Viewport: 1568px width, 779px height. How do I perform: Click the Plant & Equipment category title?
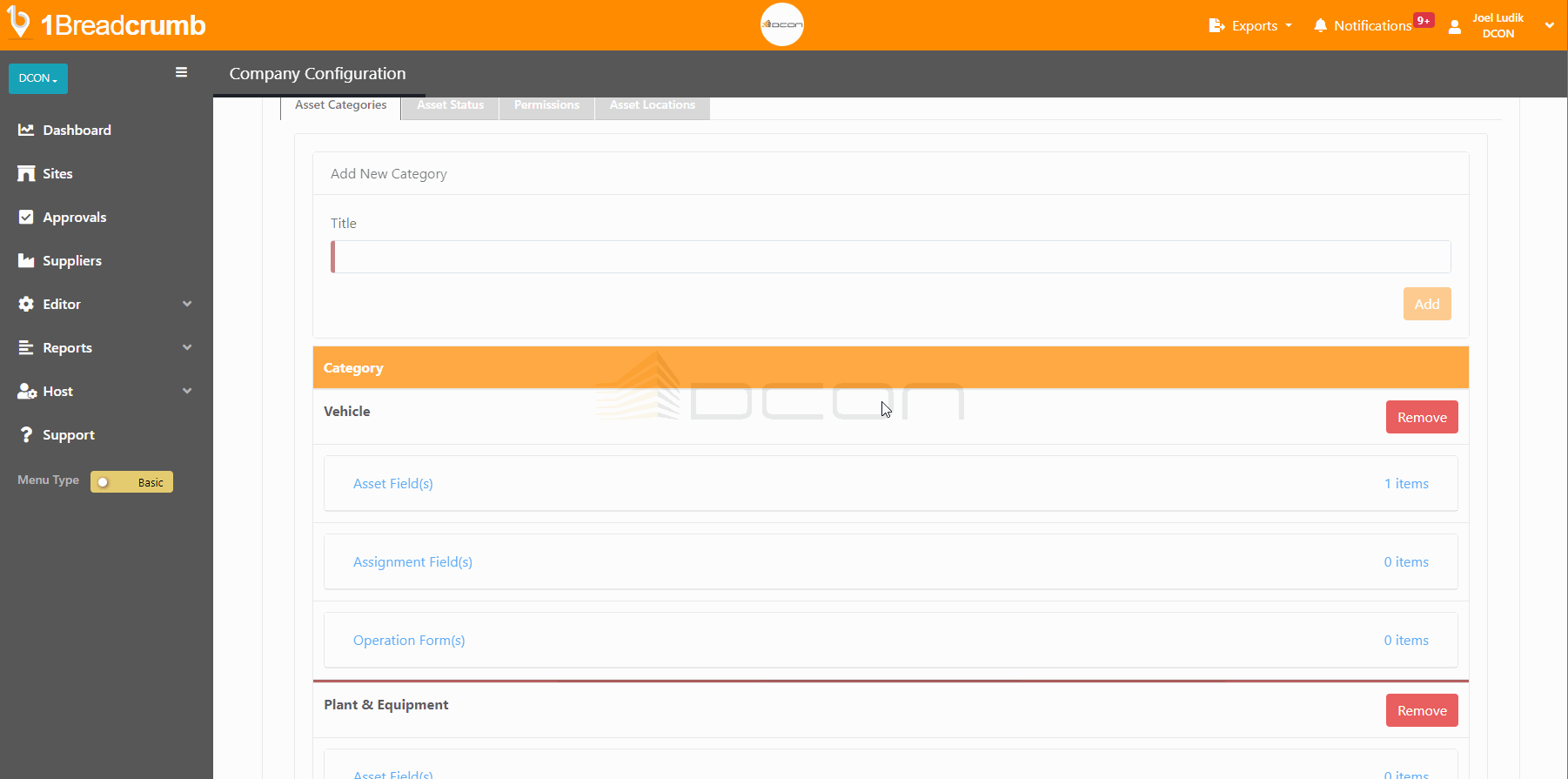[386, 704]
